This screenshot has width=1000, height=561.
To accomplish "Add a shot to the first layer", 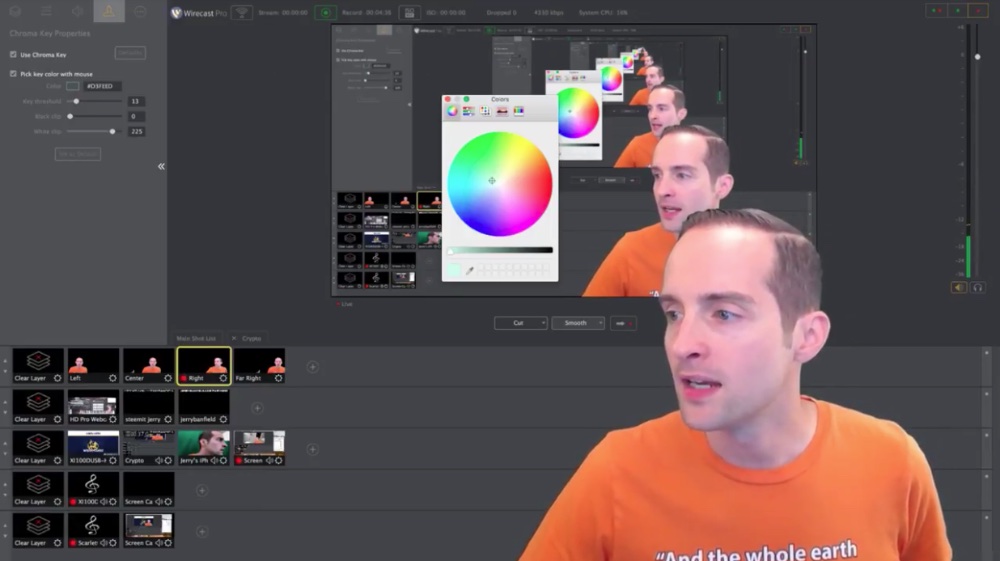I will point(312,367).
